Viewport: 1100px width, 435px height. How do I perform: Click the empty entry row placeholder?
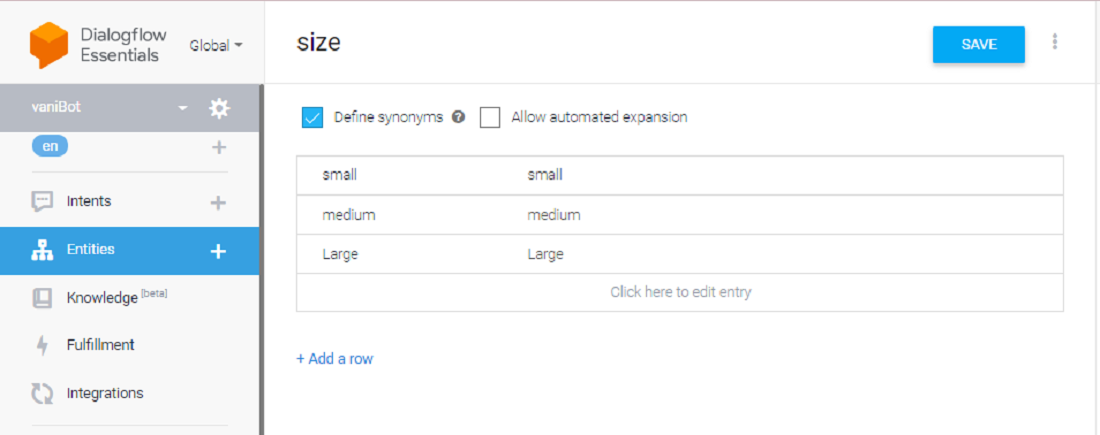pyautogui.click(x=680, y=293)
